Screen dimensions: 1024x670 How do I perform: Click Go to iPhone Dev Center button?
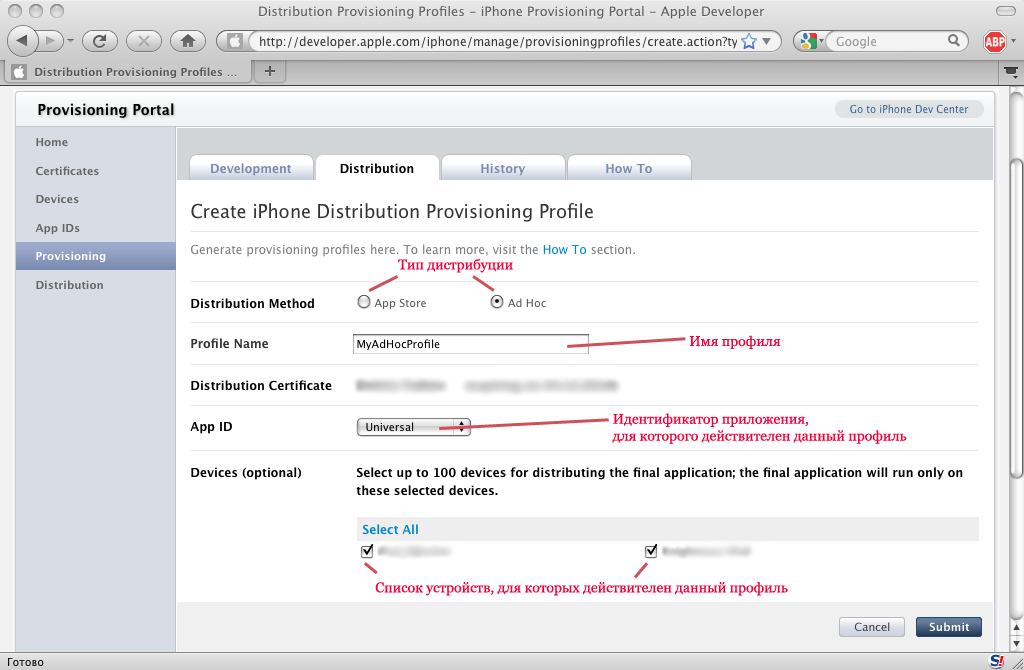(908, 109)
